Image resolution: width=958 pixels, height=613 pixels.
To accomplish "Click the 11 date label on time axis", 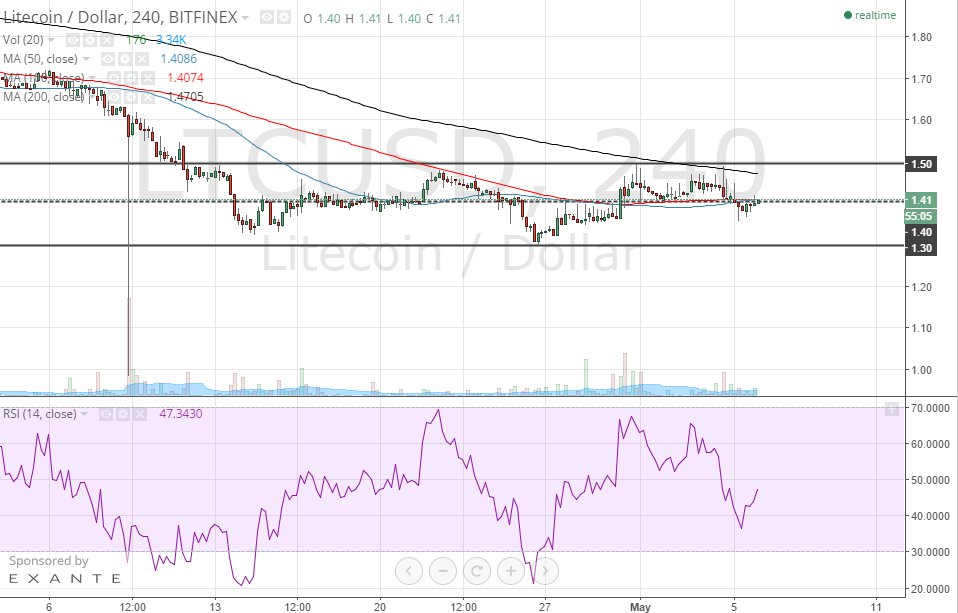I will 876,607.
